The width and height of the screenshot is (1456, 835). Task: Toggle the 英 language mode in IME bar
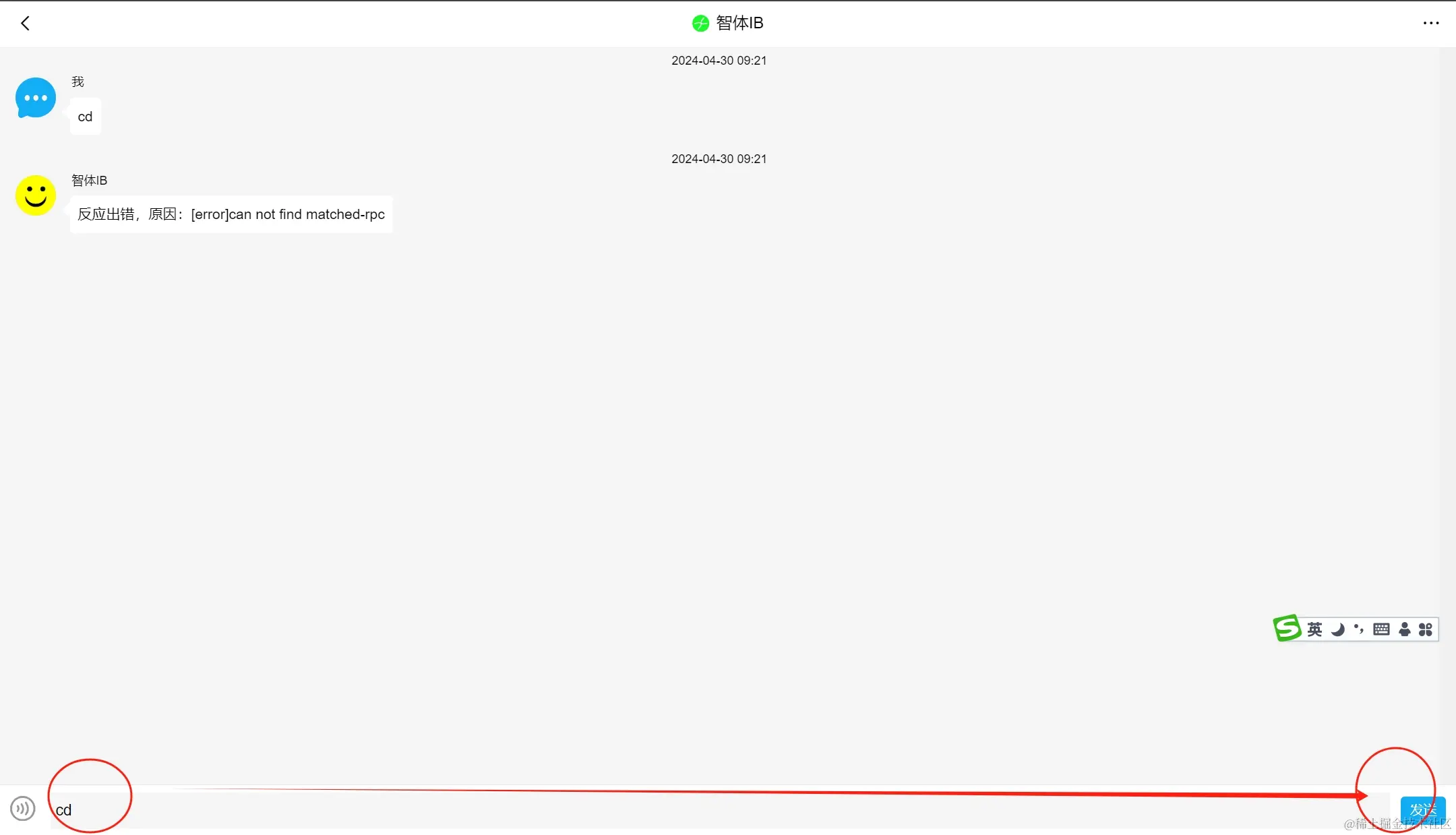[x=1314, y=629]
